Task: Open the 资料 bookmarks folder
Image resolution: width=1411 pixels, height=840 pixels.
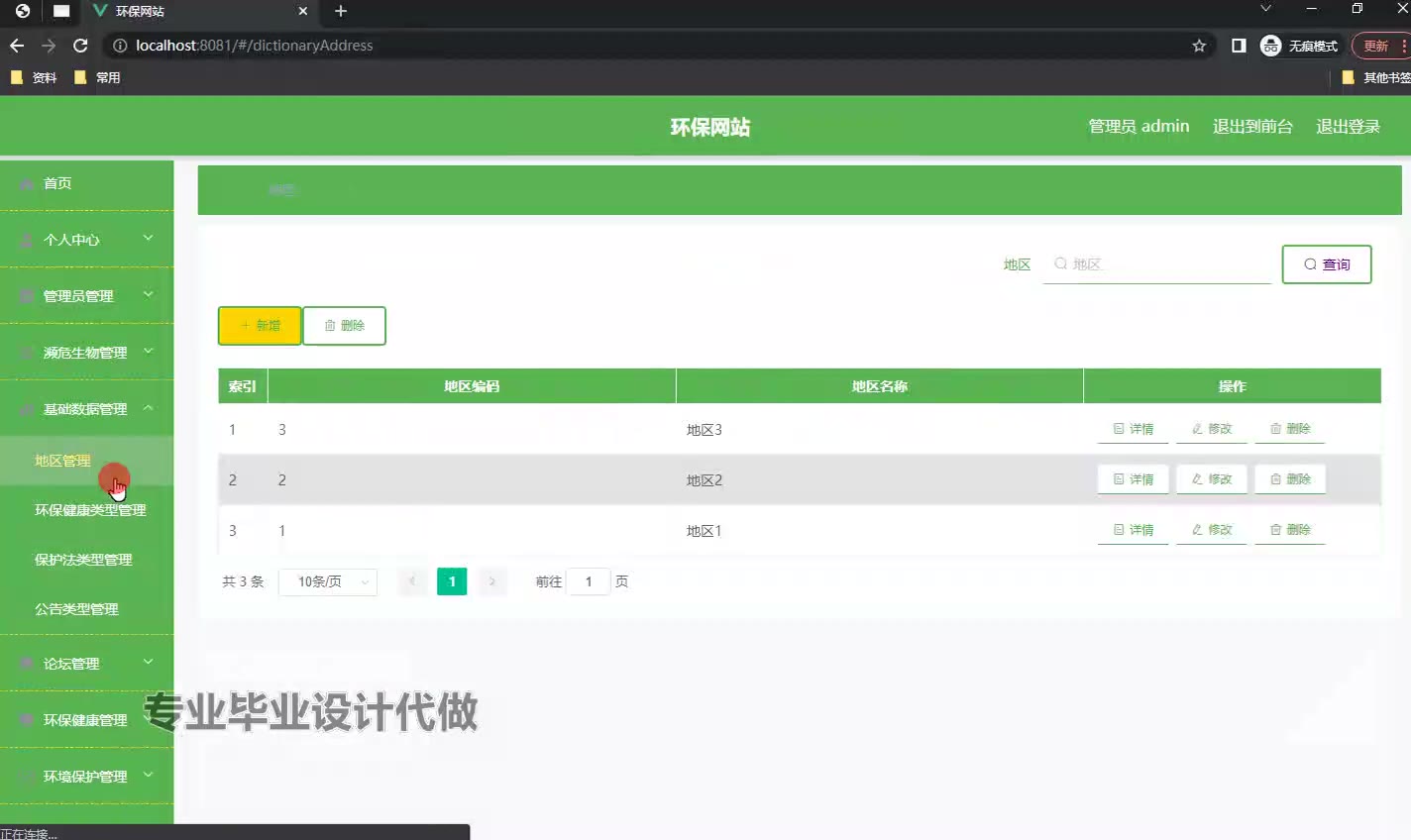Action: [x=34, y=77]
